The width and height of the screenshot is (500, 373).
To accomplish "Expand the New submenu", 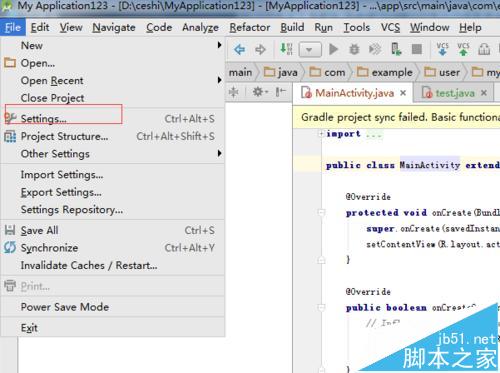I will coord(113,45).
